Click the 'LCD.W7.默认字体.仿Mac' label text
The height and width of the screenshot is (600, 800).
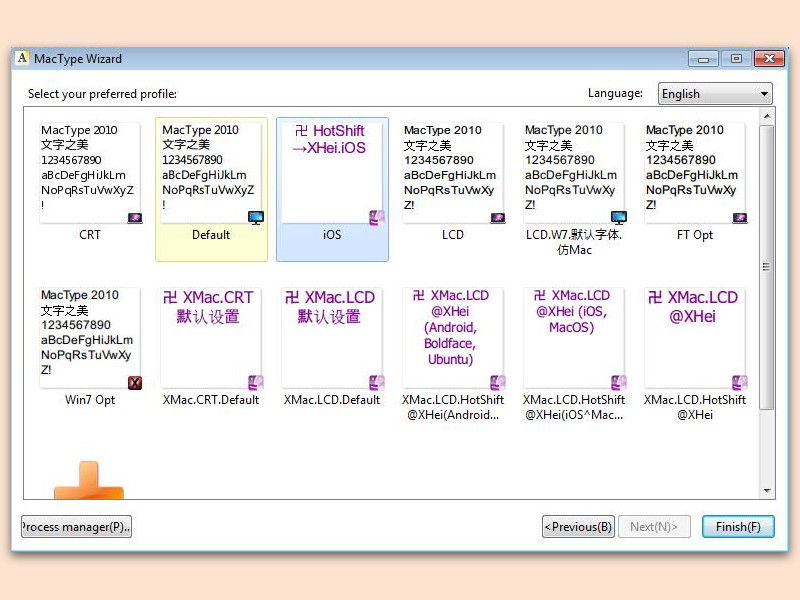click(x=573, y=242)
